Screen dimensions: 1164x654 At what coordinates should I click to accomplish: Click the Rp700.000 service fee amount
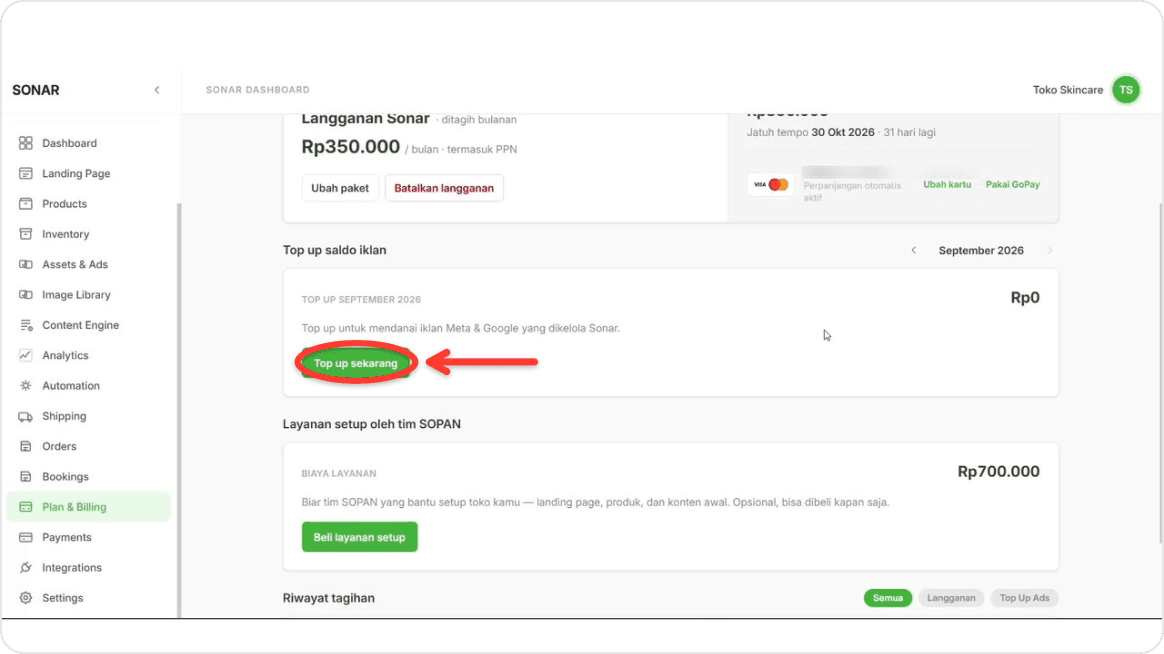[x=998, y=471]
